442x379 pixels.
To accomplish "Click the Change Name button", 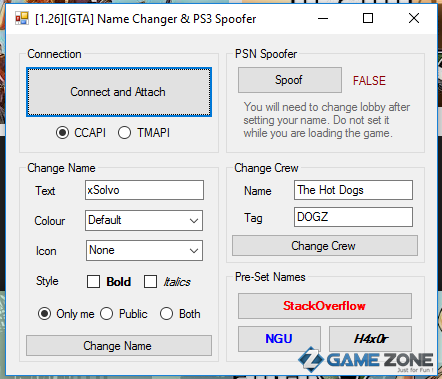I will [x=119, y=346].
